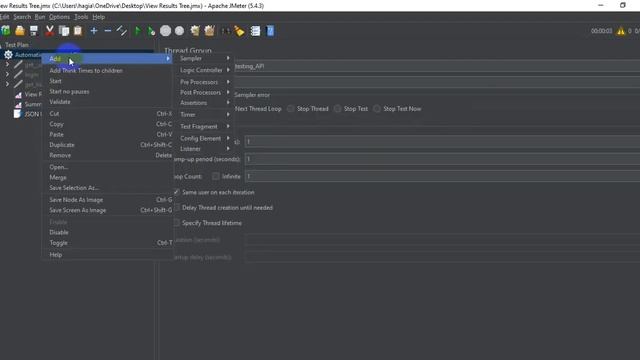Click the Clear toolbar icon
640x360 pixels.
coord(195,31)
